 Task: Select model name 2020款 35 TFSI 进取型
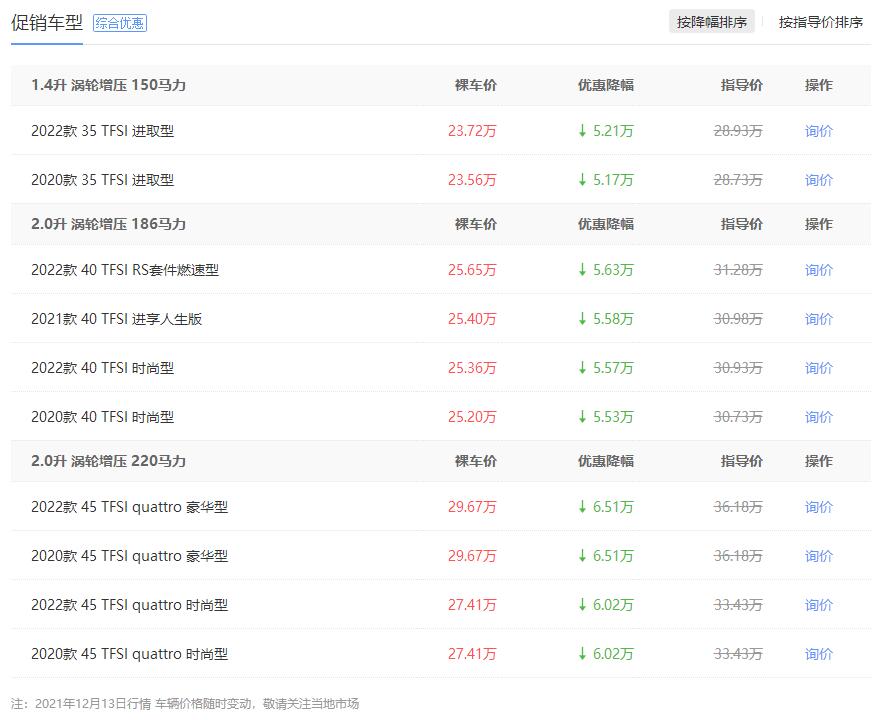pyautogui.click(x=103, y=180)
